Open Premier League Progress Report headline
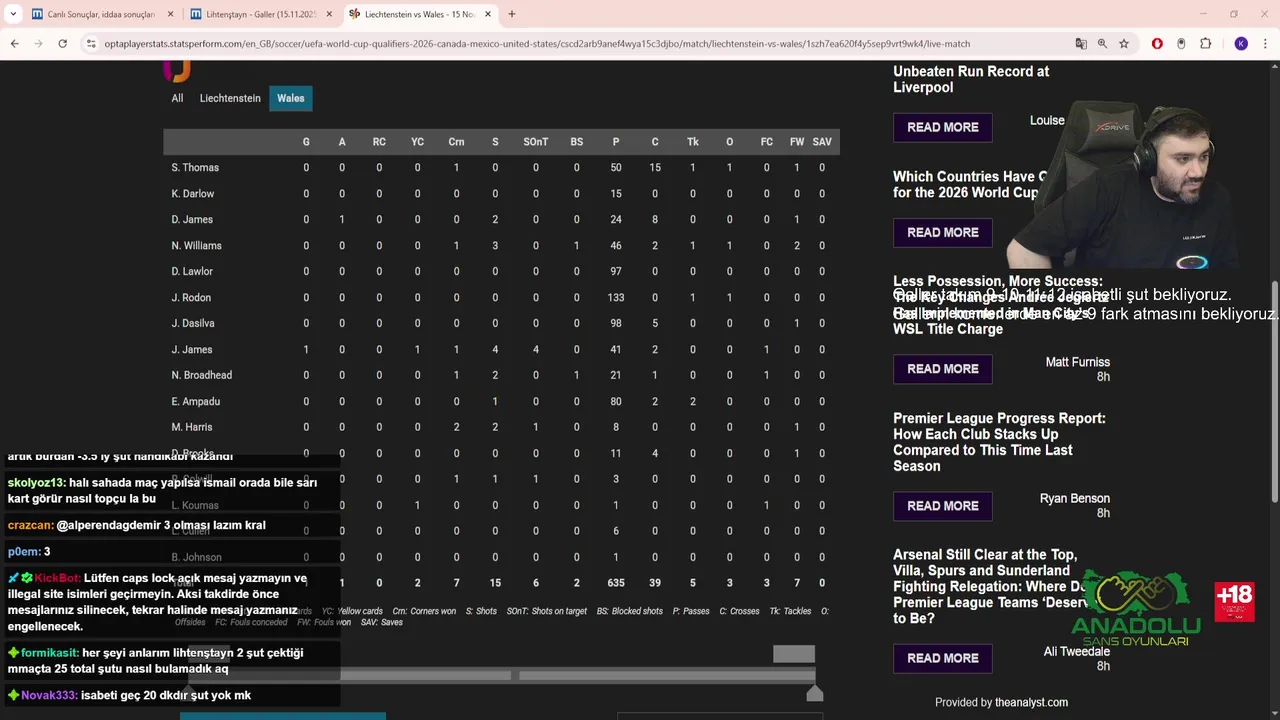This screenshot has height=720, width=1280. (x=999, y=442)
